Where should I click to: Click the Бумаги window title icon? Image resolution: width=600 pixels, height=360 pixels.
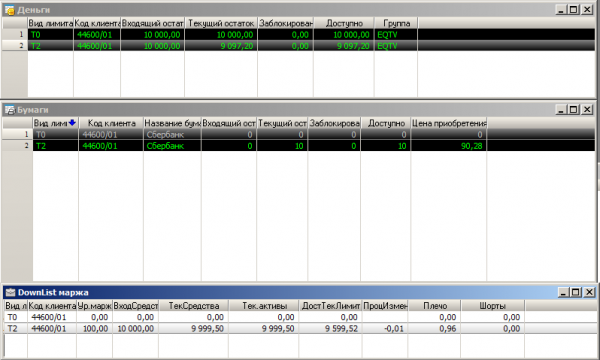click(x=9, y=110)
